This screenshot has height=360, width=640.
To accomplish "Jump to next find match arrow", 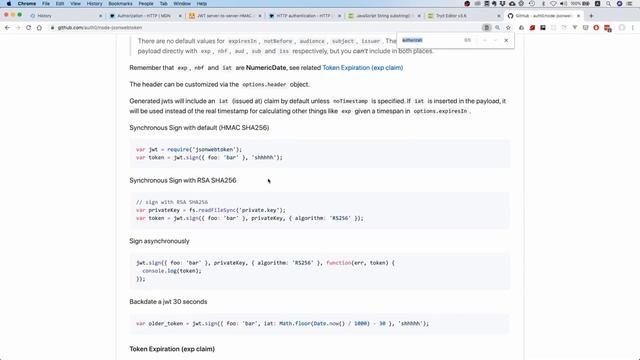I will point(495,40).
